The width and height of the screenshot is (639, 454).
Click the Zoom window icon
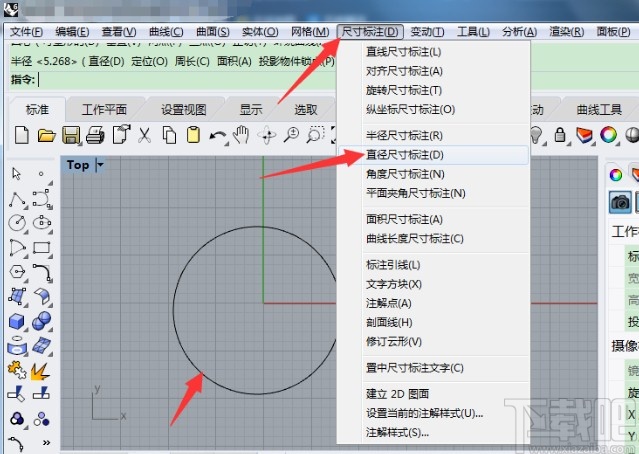tap(315, 135)
